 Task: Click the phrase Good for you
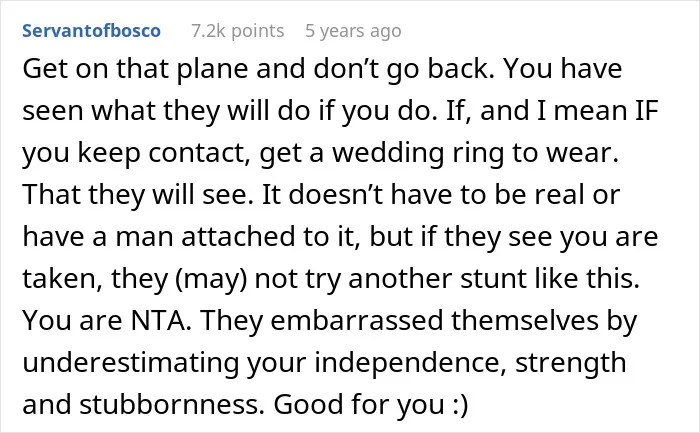pos(359,404)
